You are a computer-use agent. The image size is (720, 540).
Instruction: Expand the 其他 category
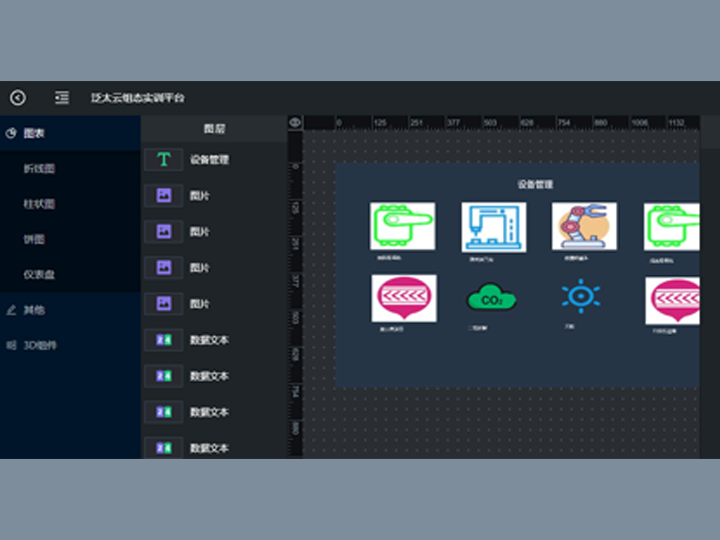[x=34, y=310]
